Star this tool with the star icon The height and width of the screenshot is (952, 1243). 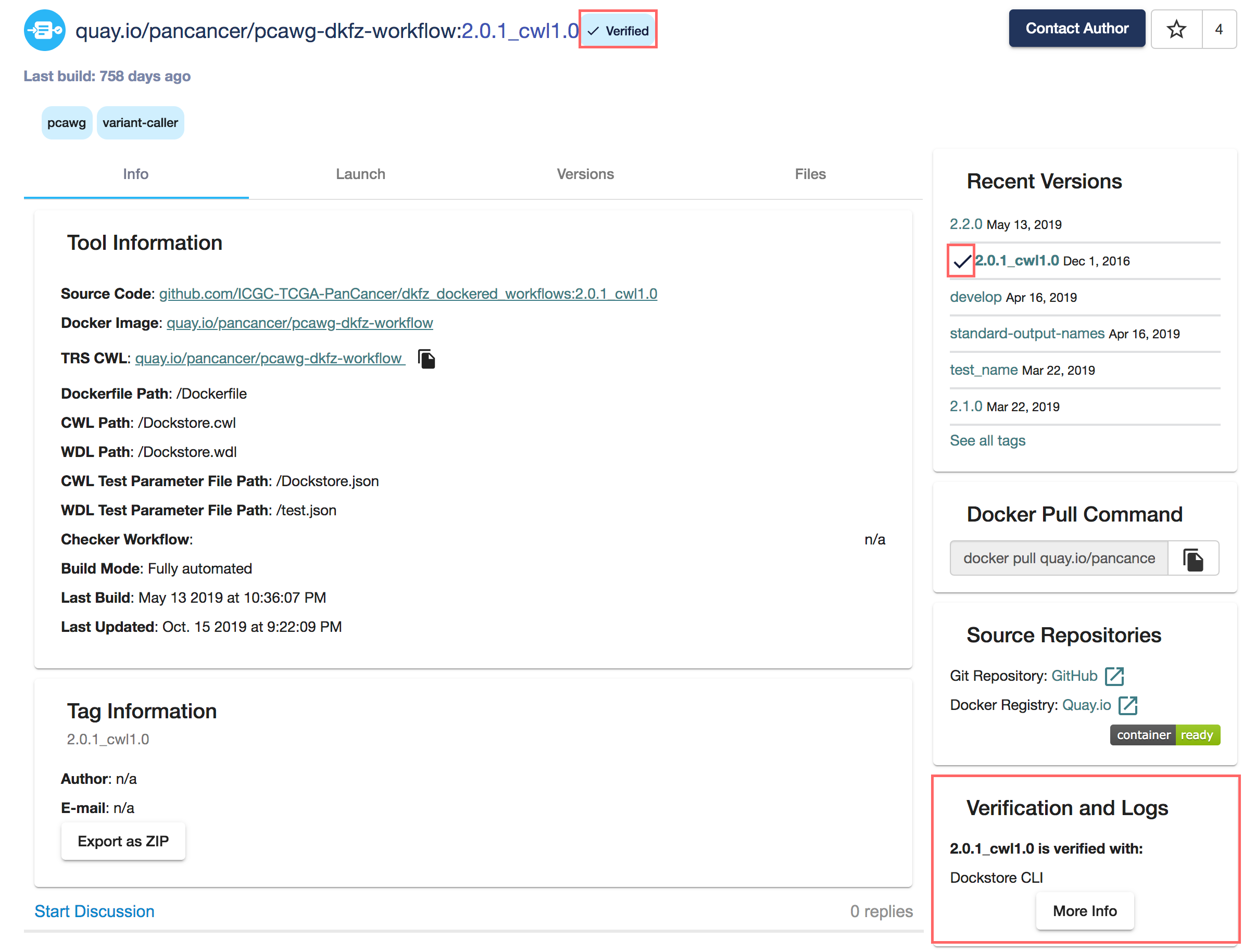[1176, 29]
